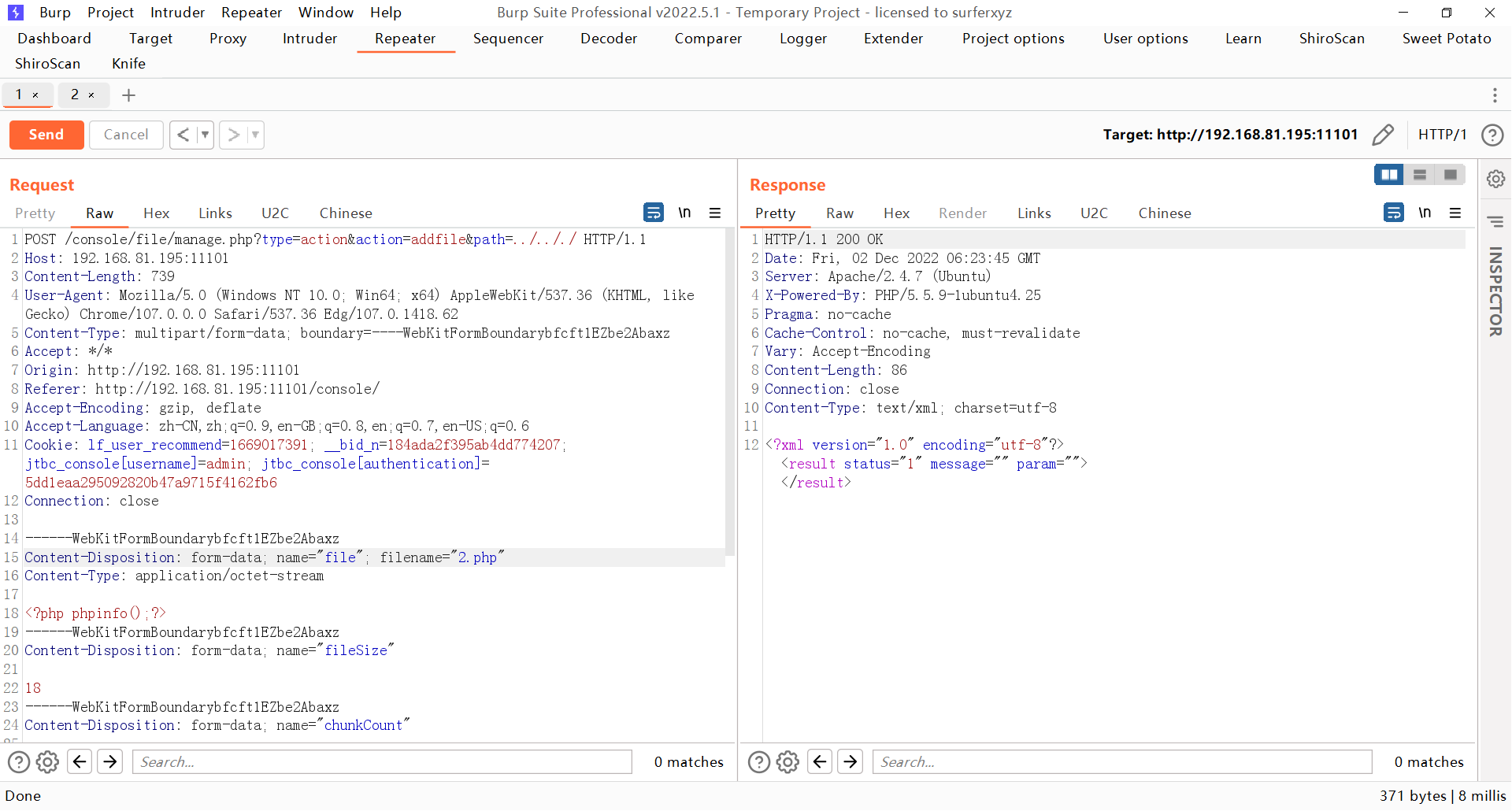The image size is (1512, 811).
Task: Select response U2C view tab
Action: click(x=1094, y=213)
